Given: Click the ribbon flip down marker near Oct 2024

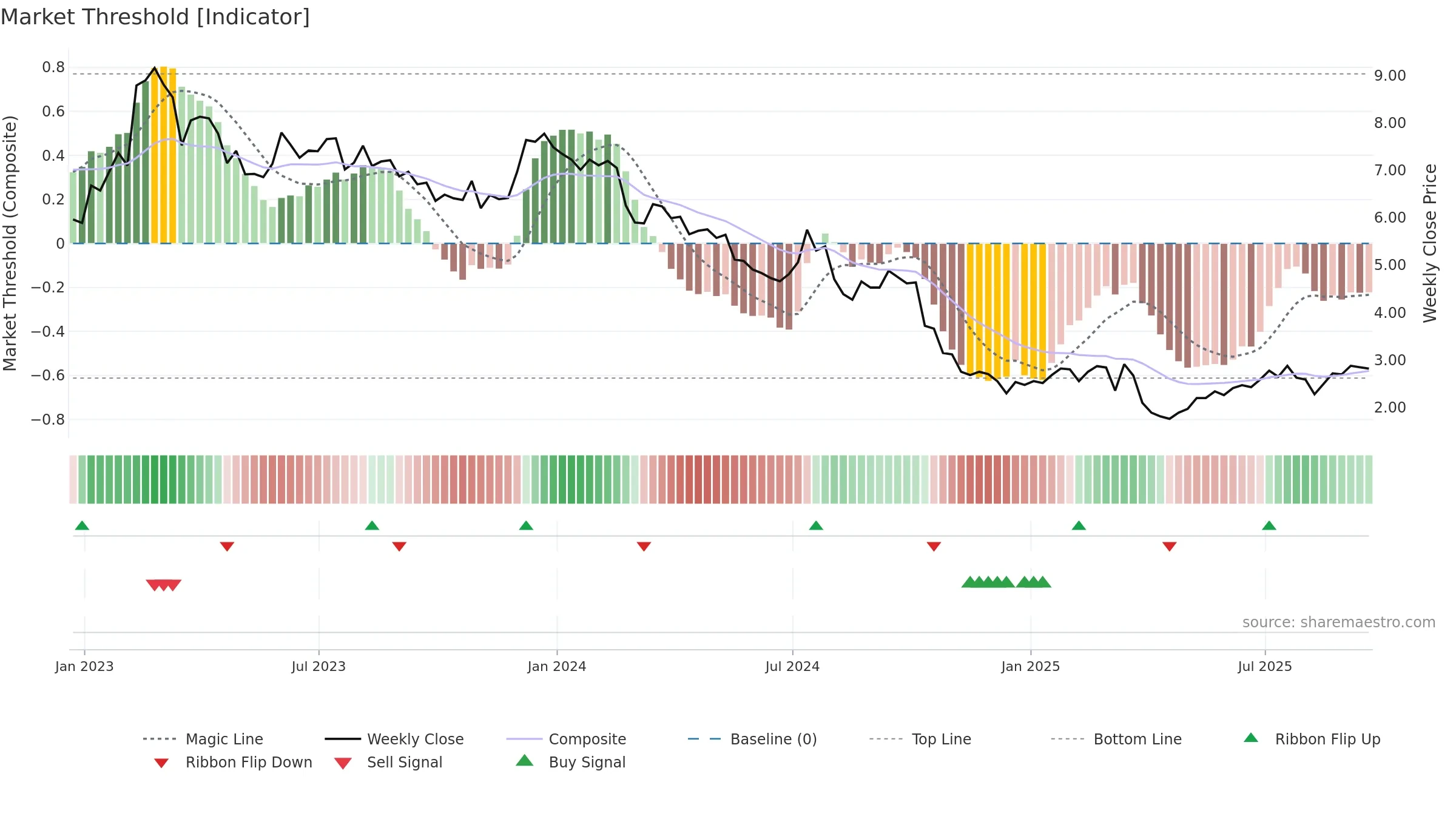Looking at the screenshot, I should [934, 547].
